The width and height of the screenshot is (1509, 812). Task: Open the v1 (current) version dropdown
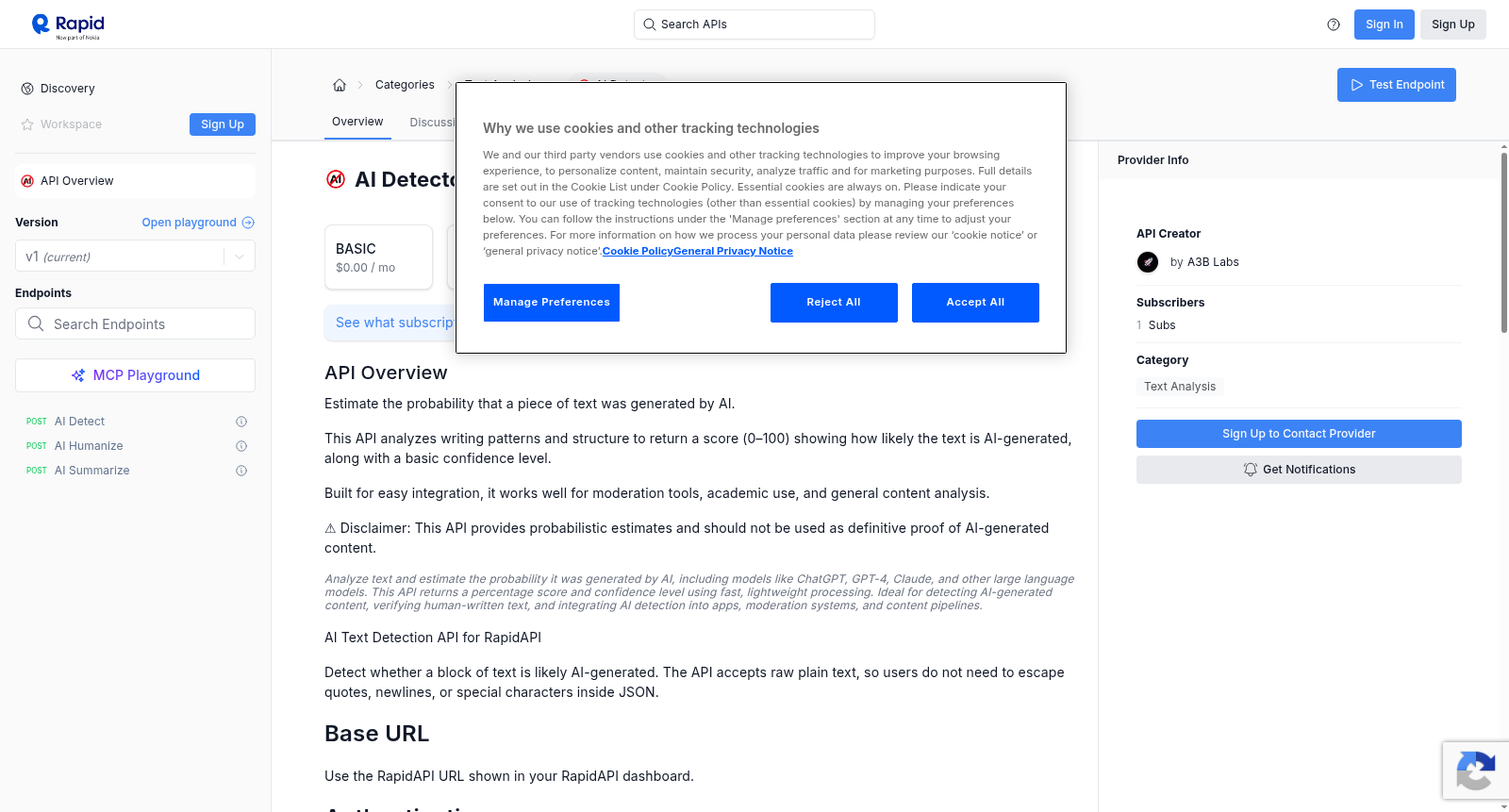point(135,257)
